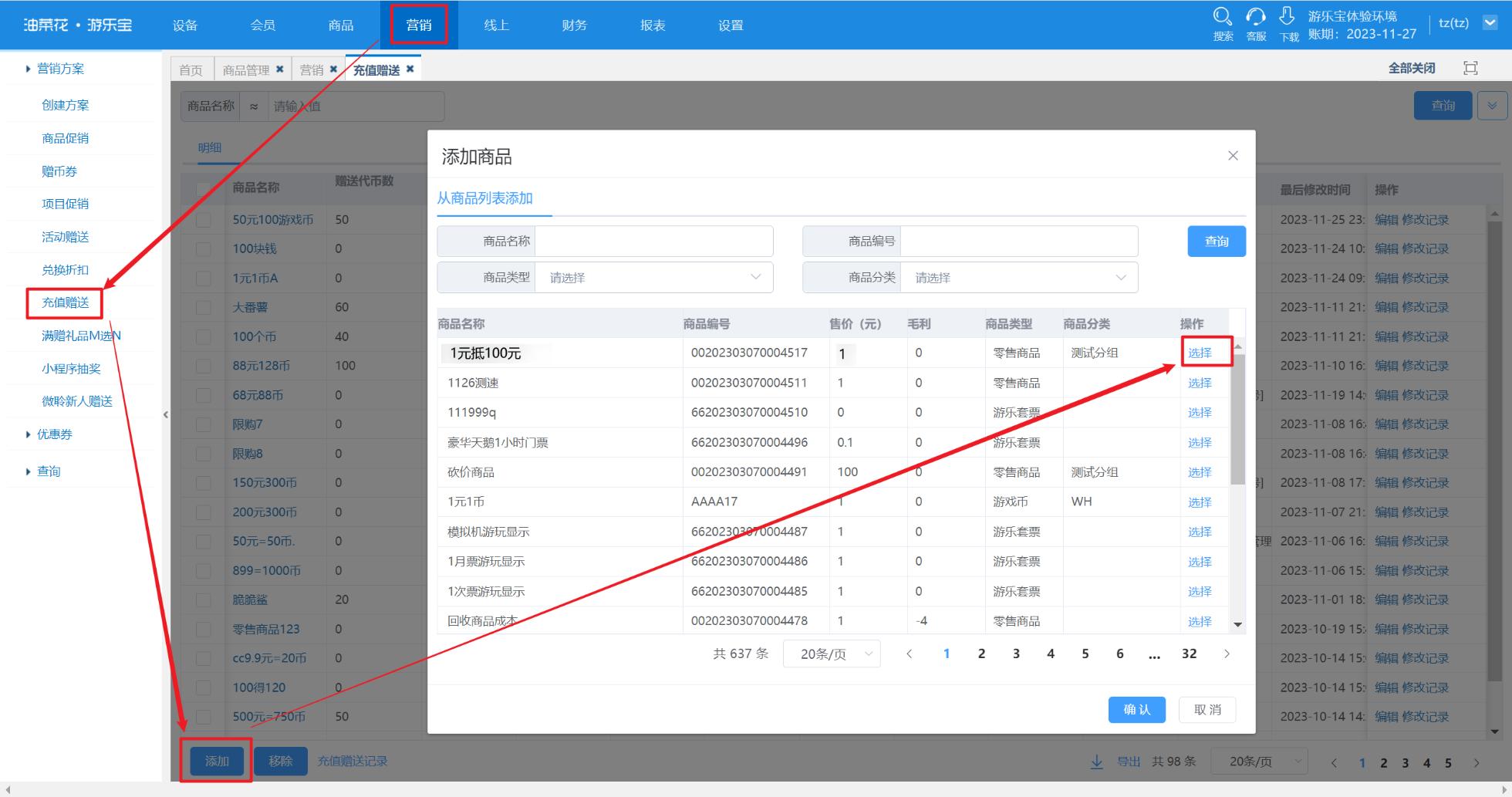Screen dimensions: 1512x797
Task: Open 商品促销 in left sidebar
Action: click(x=66, y=138)
